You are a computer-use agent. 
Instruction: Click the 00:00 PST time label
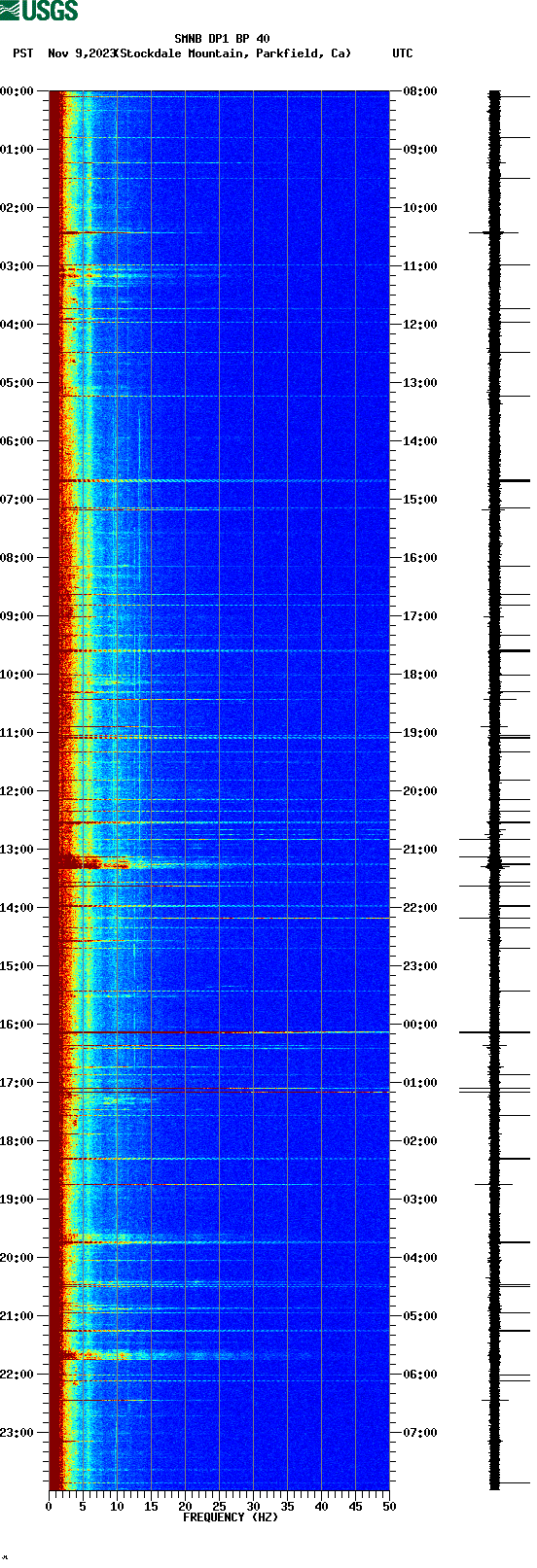[x=18, y=91]
